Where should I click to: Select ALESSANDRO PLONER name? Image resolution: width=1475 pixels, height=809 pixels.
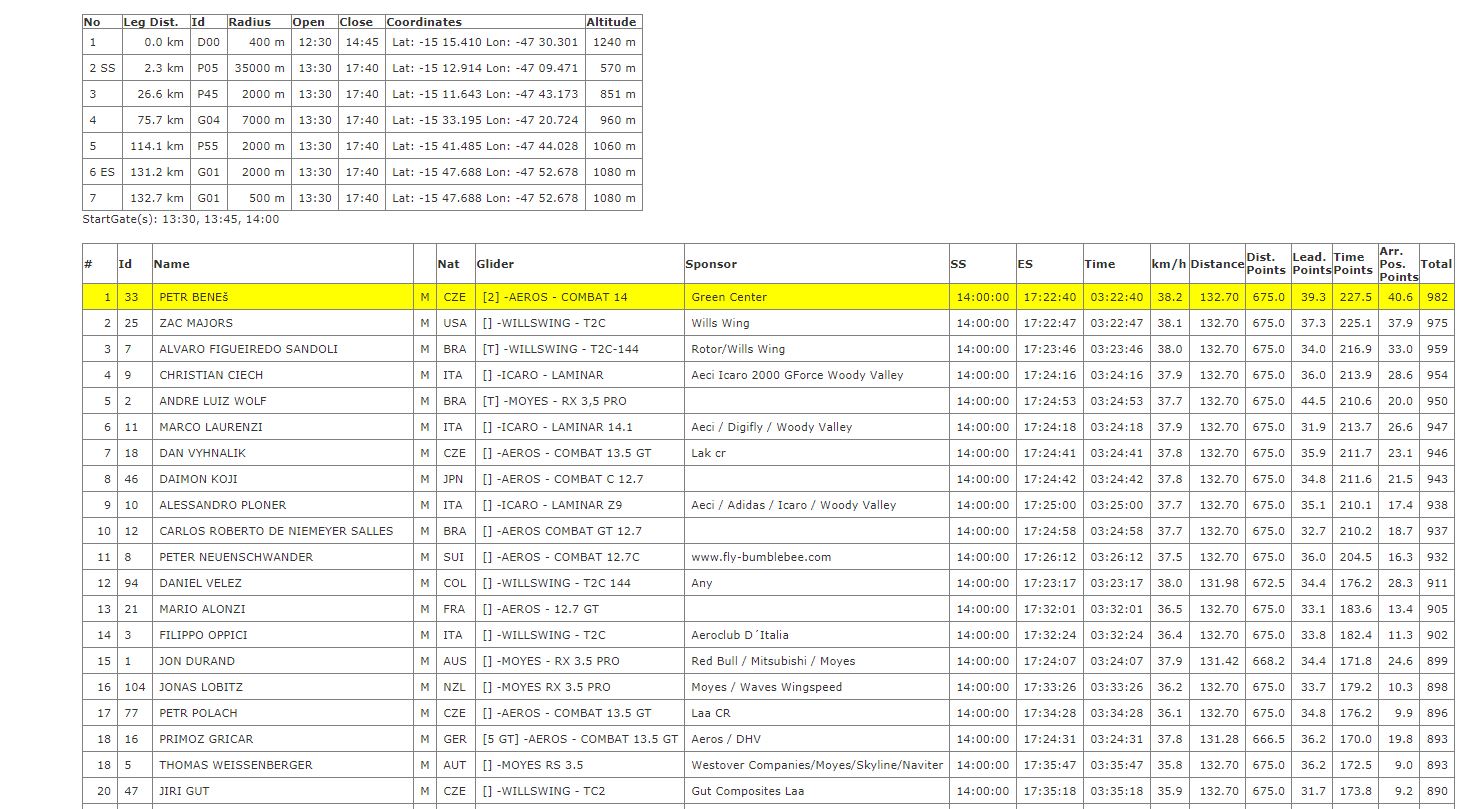[222, 505]
